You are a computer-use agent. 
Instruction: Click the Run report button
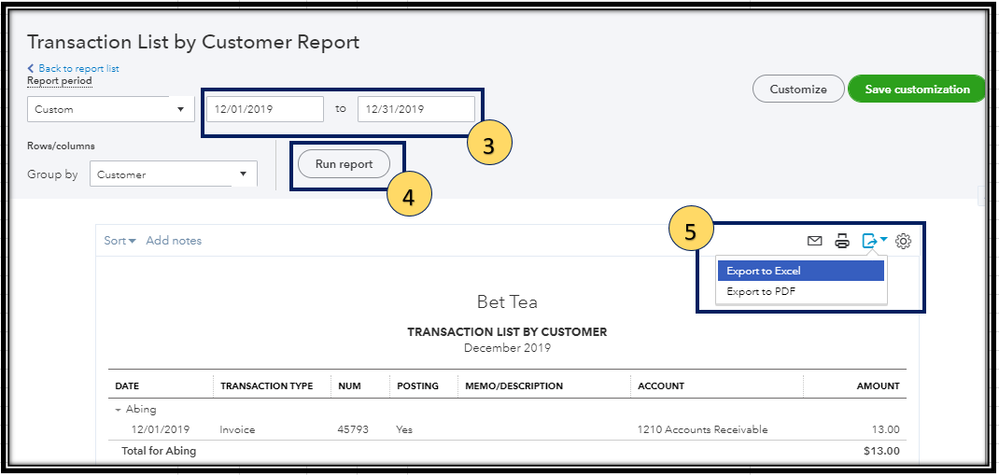point(344,164)
